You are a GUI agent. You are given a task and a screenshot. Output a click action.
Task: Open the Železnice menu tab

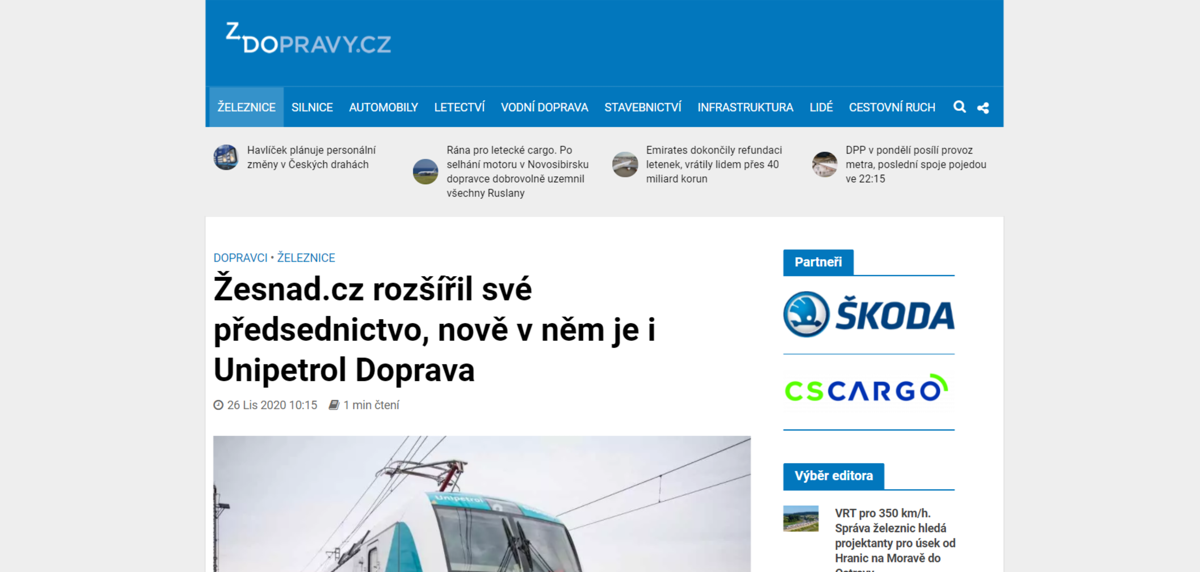point(246,107)
